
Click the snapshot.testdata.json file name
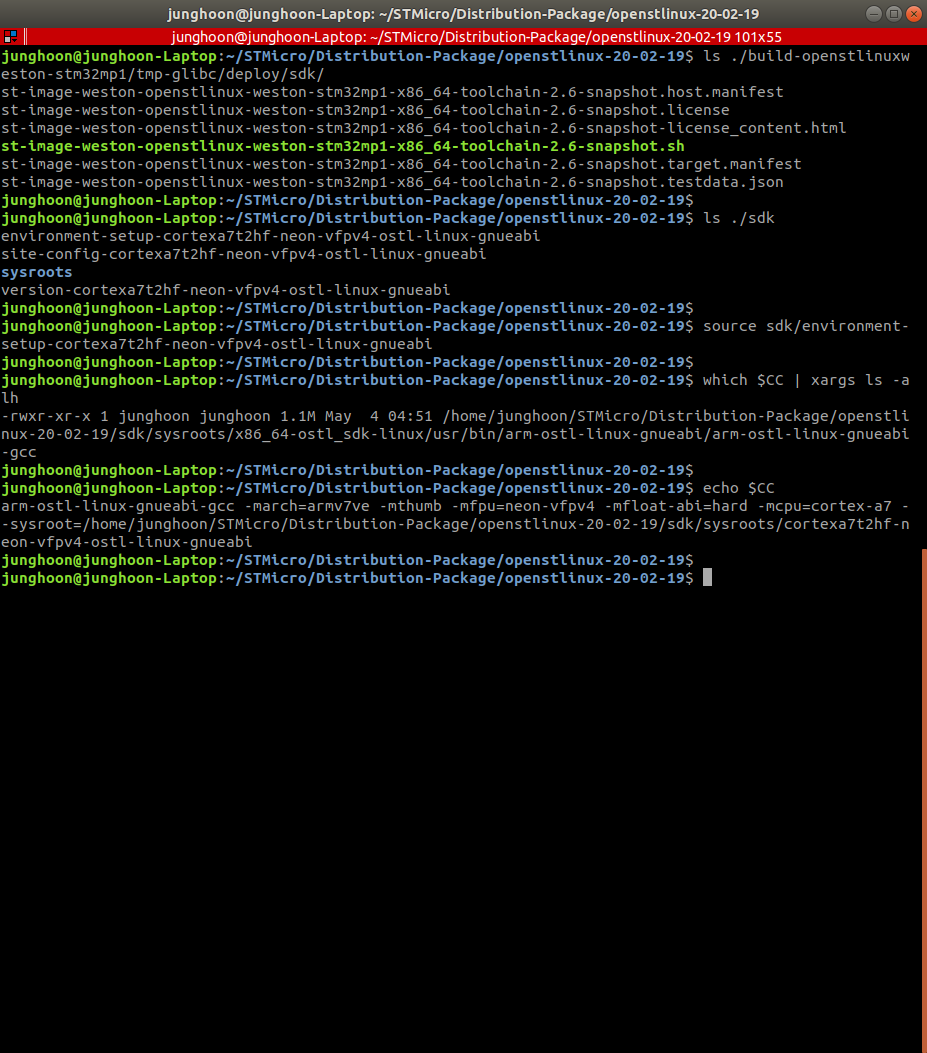[x=392, y=182]
